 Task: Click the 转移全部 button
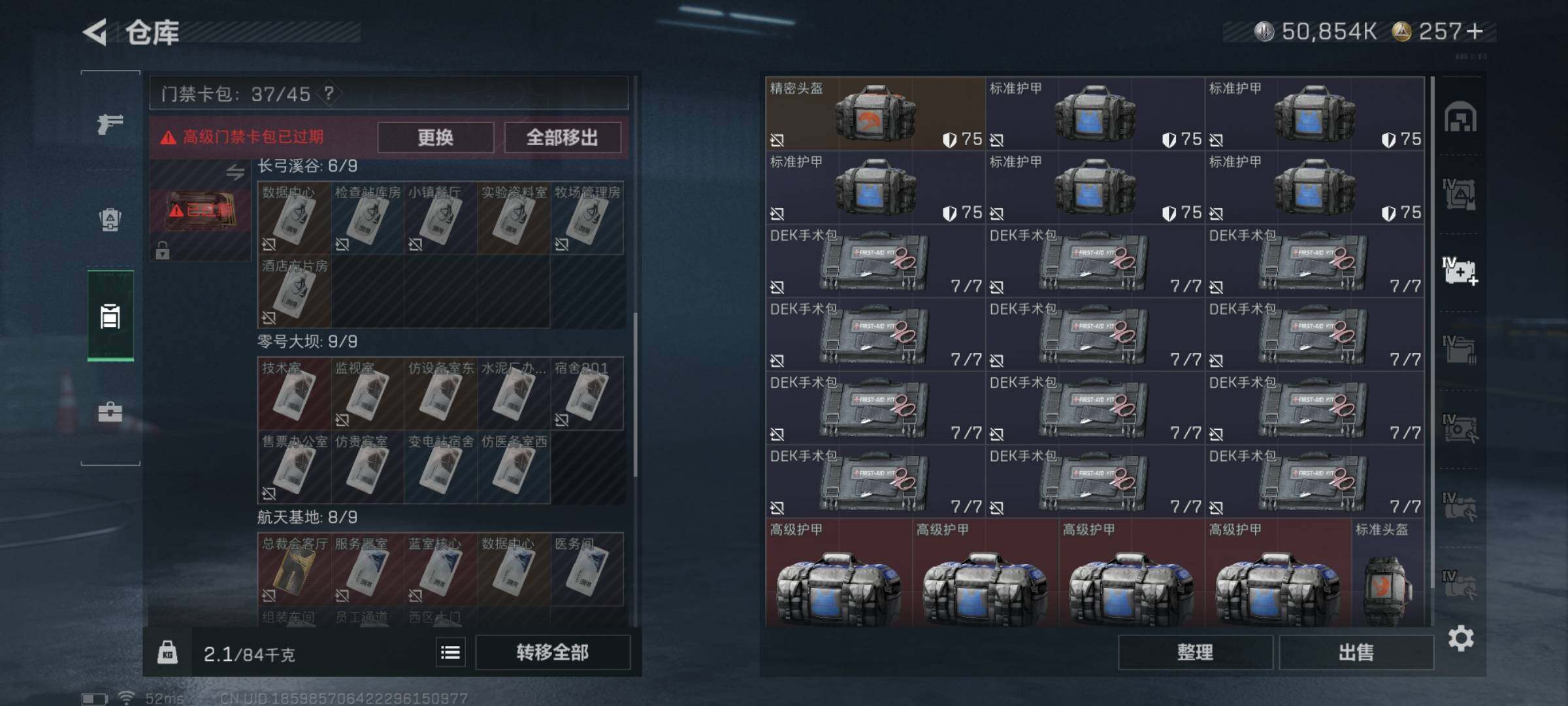(552, 652)
